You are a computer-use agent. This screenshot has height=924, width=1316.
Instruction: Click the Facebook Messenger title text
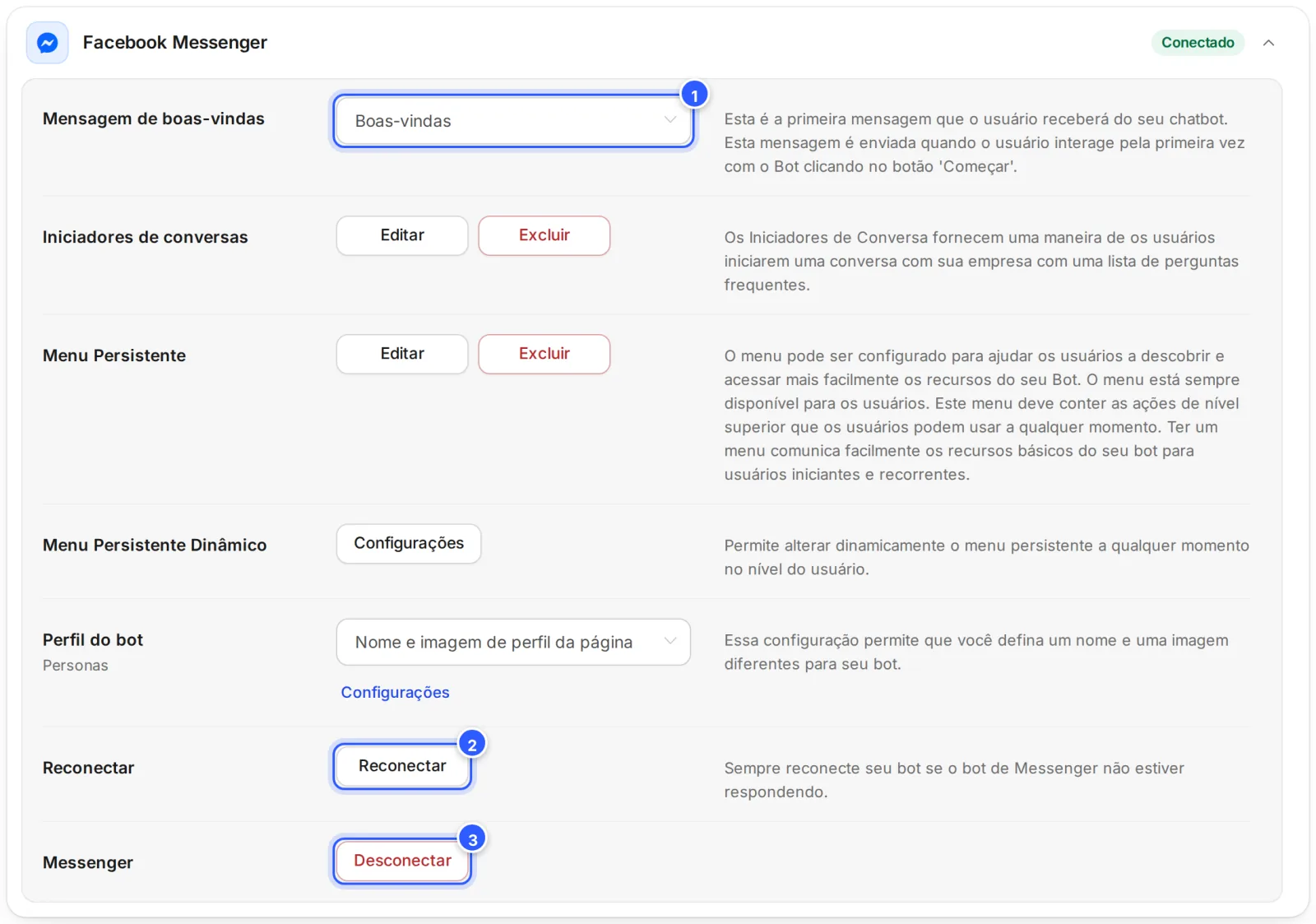(175, 43)
